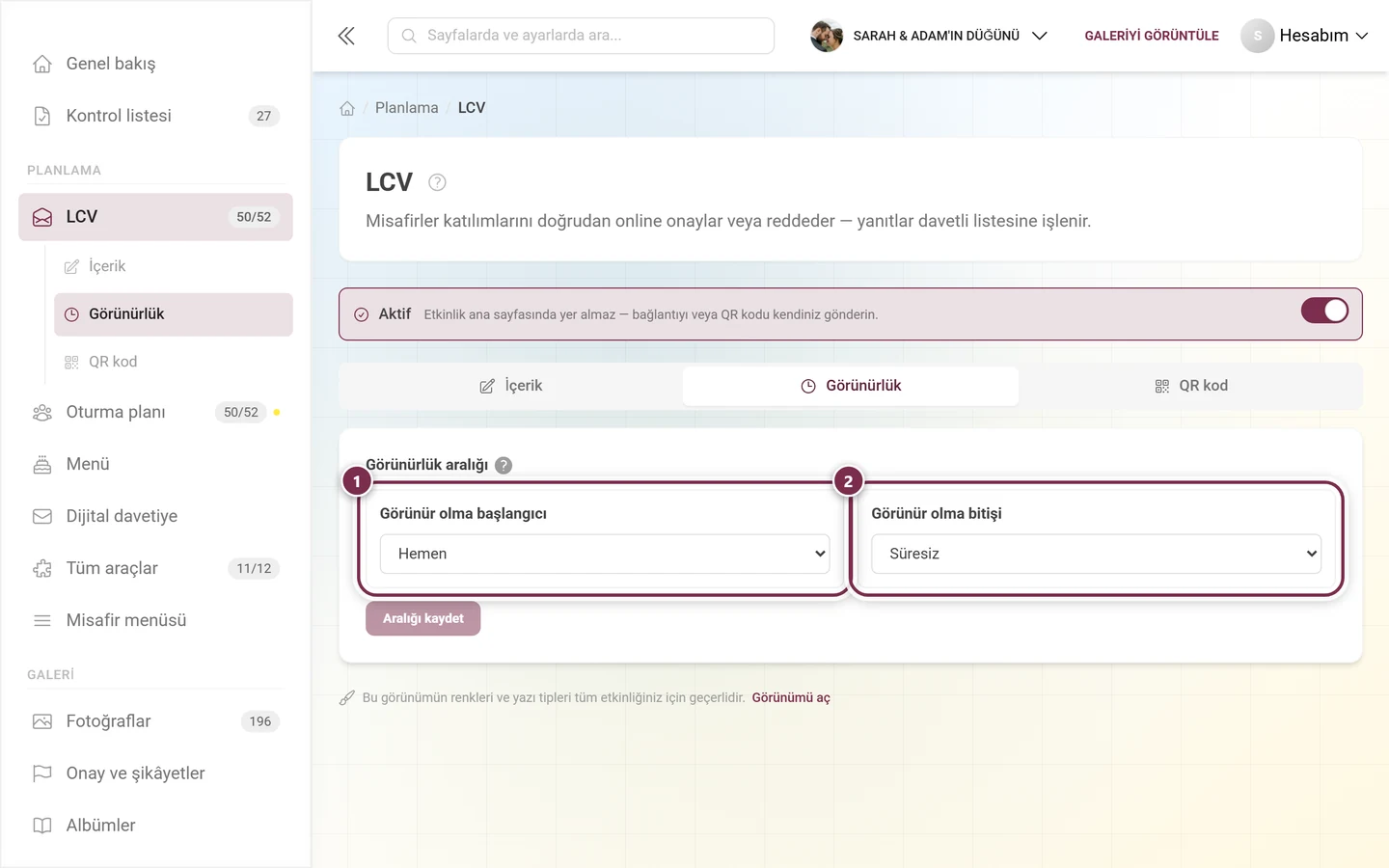
Task: Click help icon beside Görünürlük aralığı
Action: tap(504, 465)
